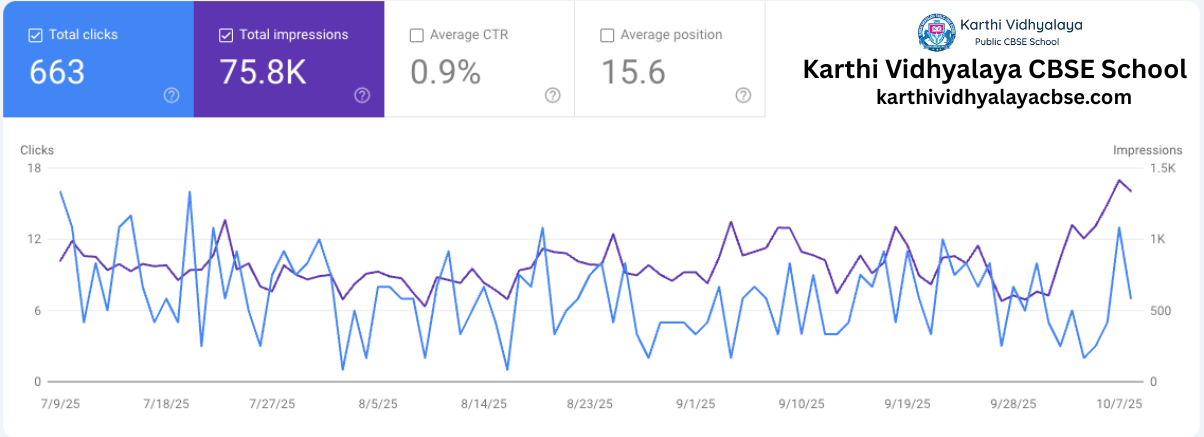
Task: Click the Karthi Vidhyalaya CBSE School heading
Action: [x=995, y=70]
